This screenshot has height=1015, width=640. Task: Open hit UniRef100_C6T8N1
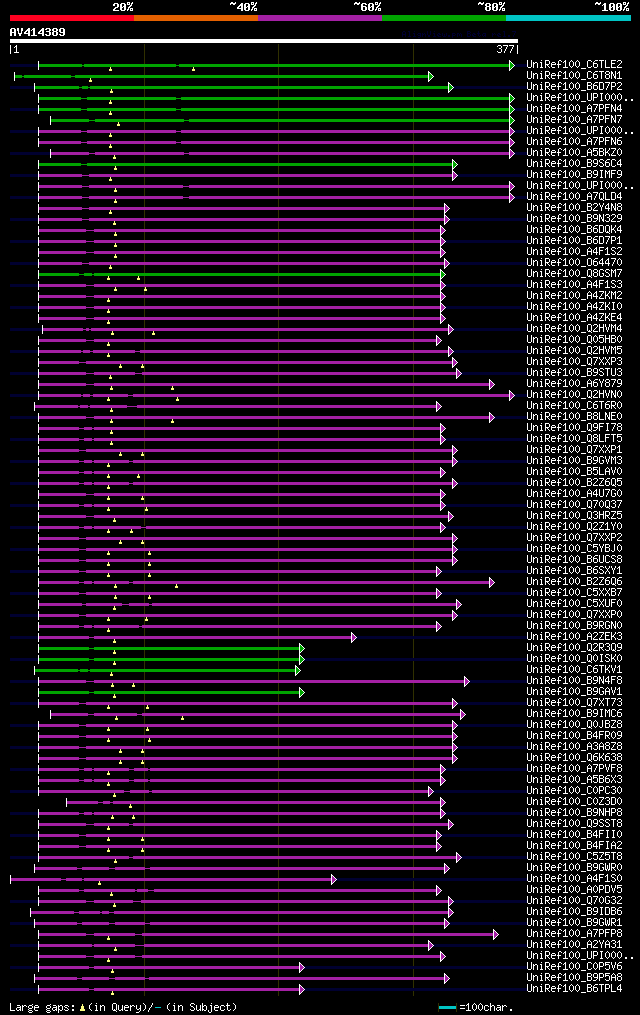pyautogui.click(x=574, y=76)
